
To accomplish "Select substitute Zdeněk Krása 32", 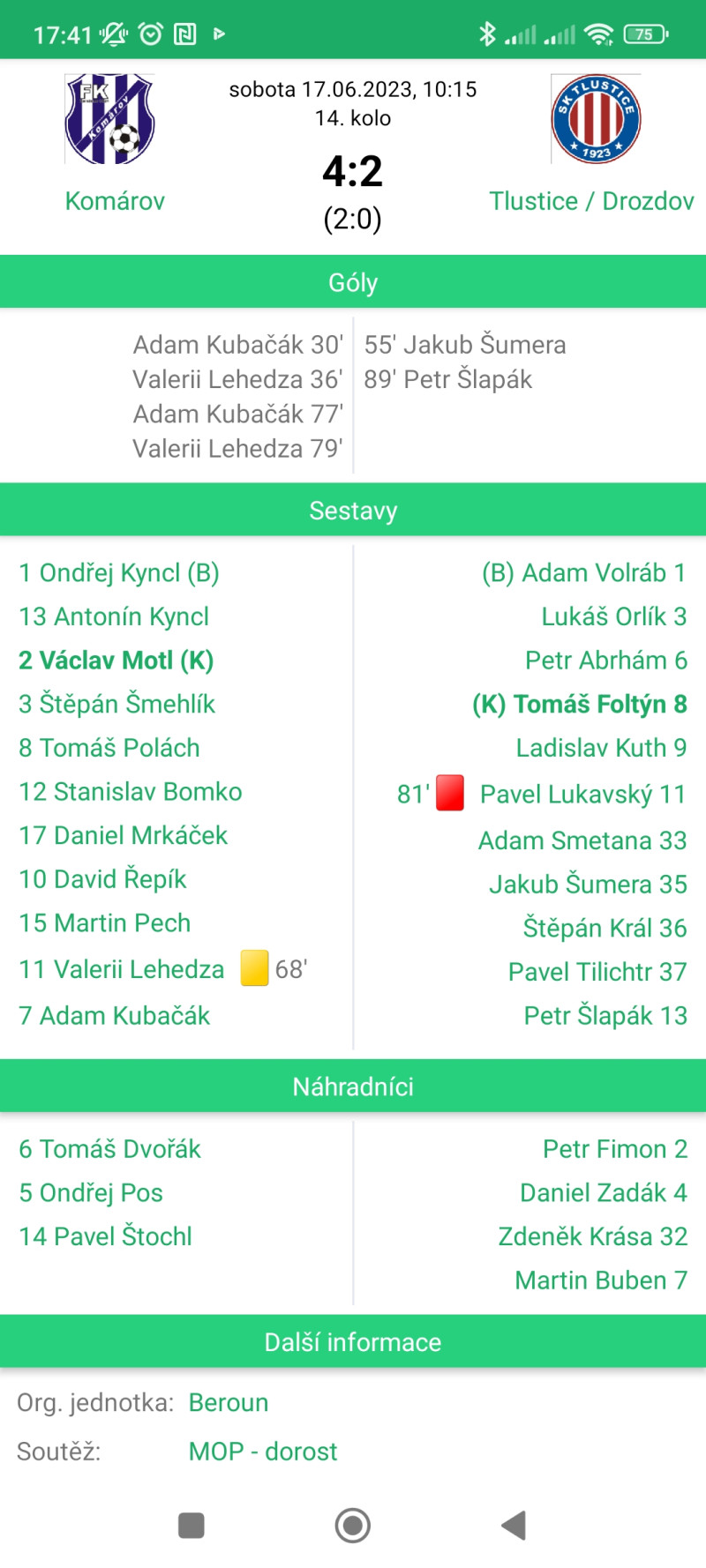I will point(593,1236).
